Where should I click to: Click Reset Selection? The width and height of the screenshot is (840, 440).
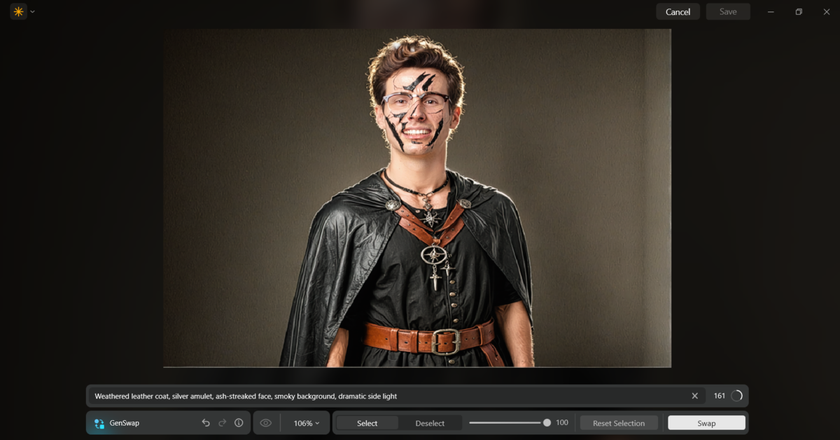pos(618,423)
